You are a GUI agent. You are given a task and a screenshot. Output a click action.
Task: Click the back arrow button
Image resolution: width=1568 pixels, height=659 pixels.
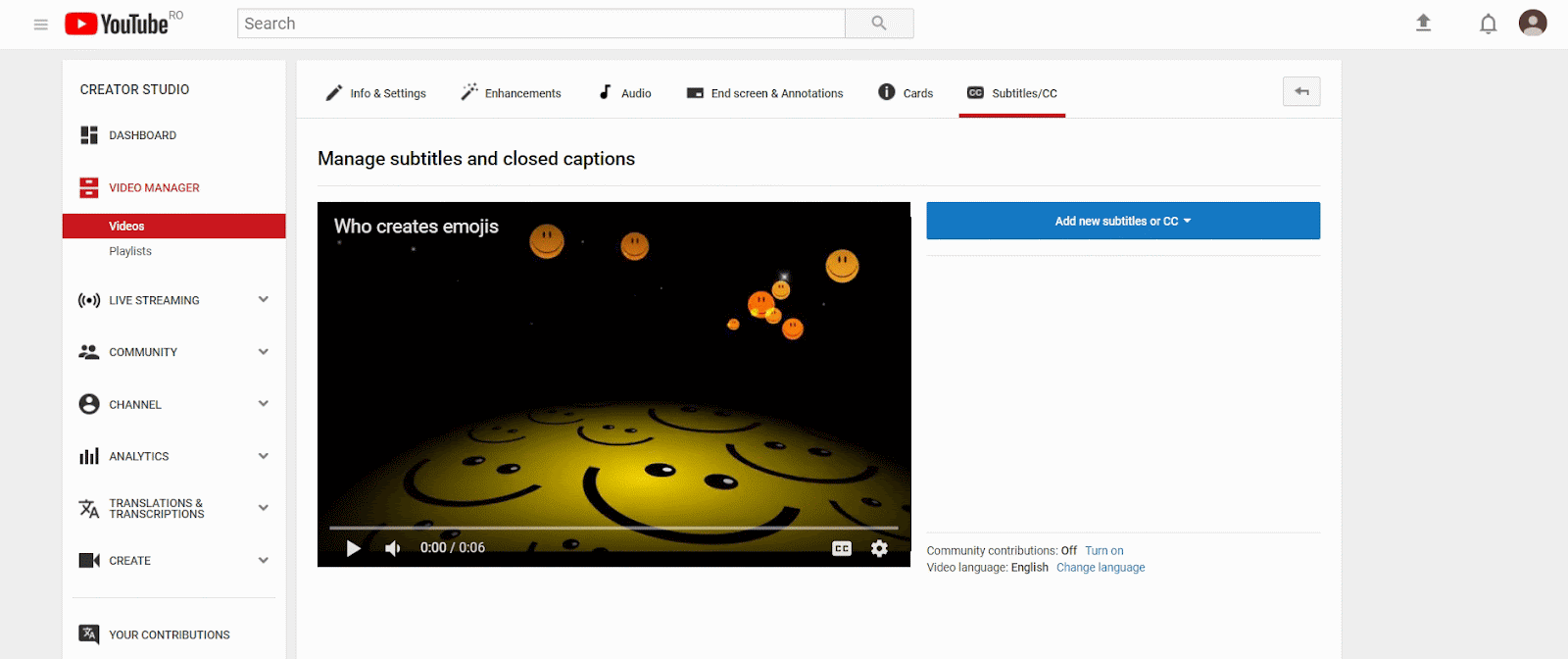pos(1300,91)
